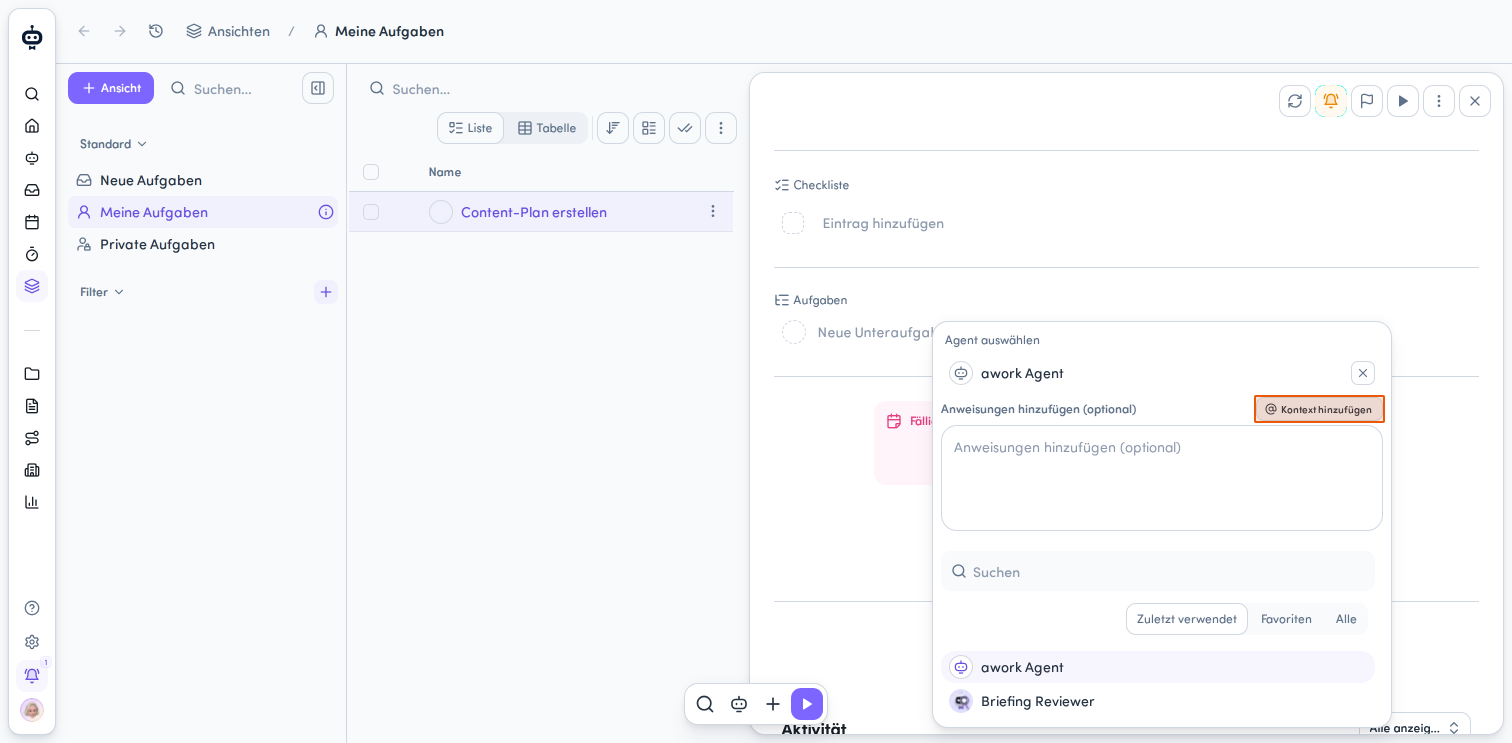Open row menu for Content-Plan erstellen
Viewport: 1512px width, 743px height.
click(713, 212)
